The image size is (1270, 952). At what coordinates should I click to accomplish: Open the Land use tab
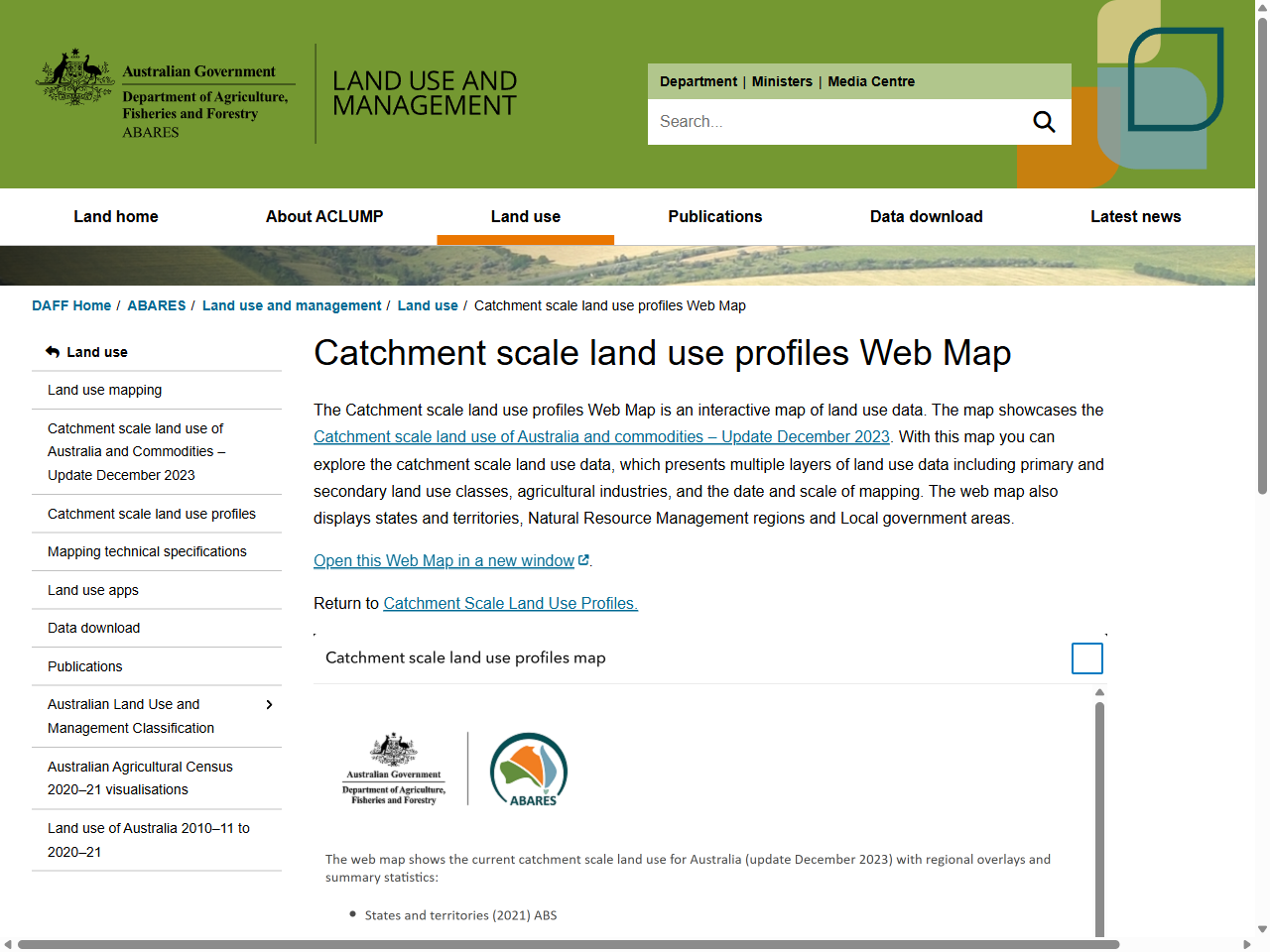(x=525, y=217)
